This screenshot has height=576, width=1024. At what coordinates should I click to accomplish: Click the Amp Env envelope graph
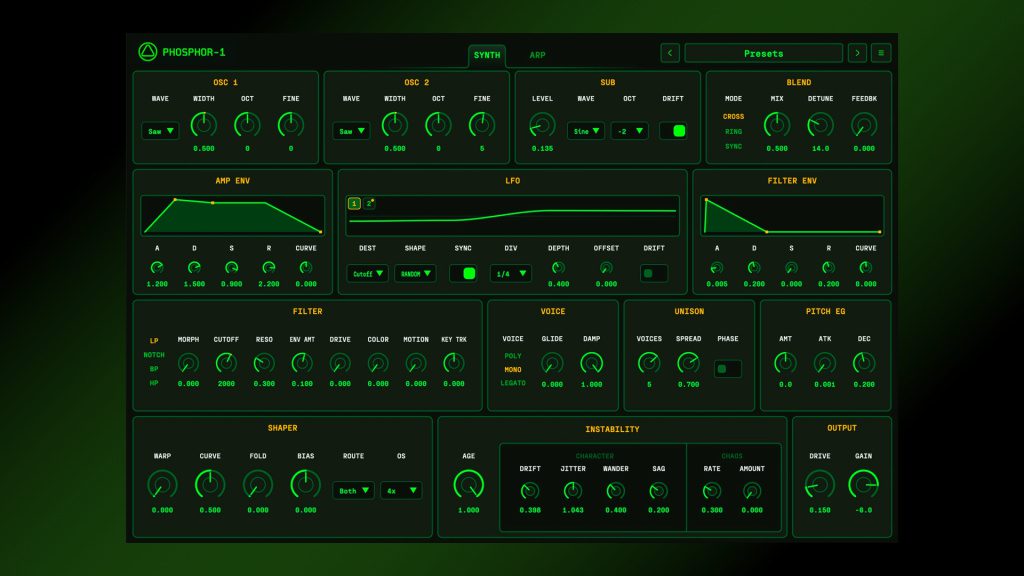click(232, 215)
